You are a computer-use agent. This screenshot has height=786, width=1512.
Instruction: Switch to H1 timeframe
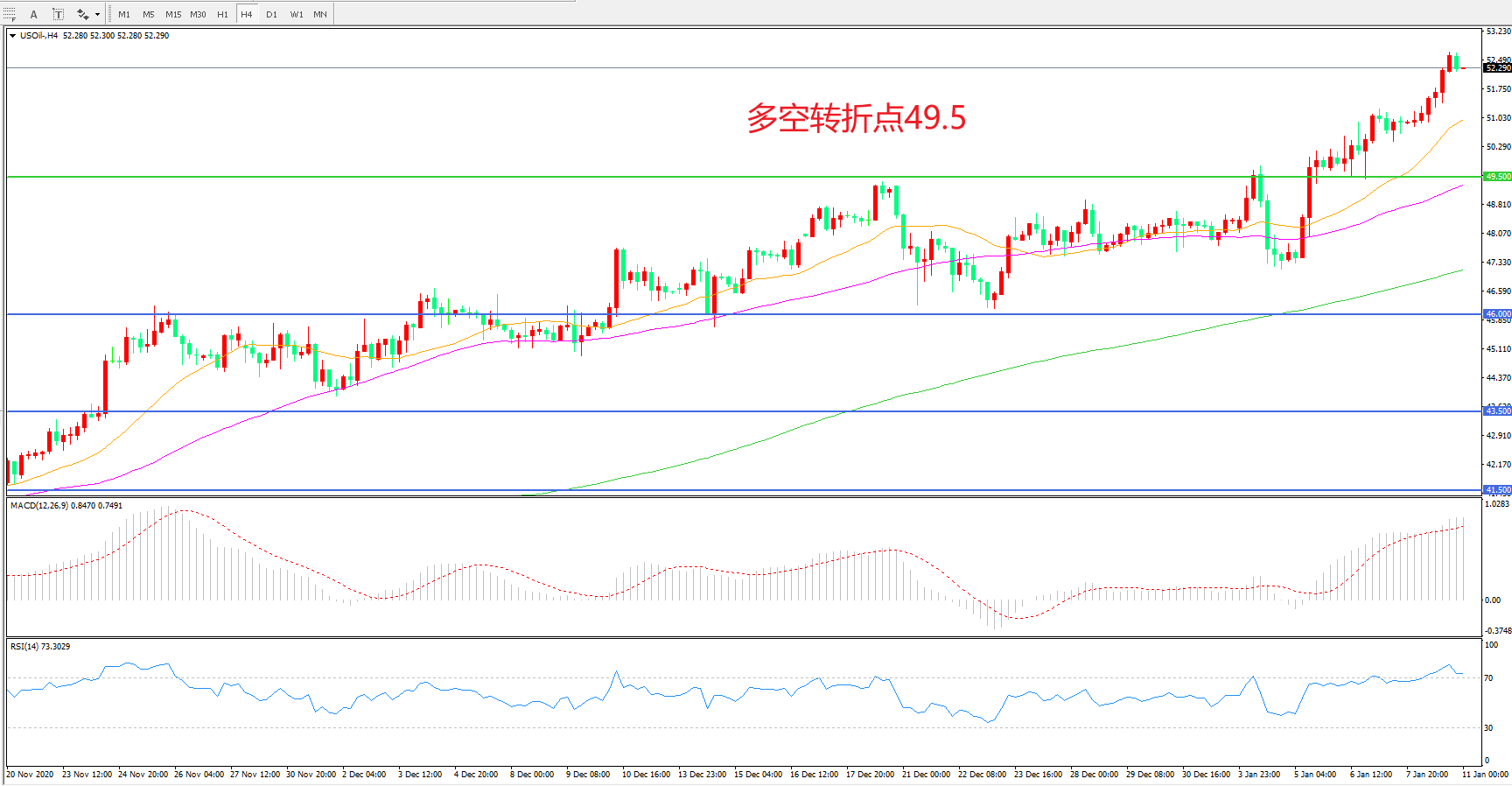[222, 14]
